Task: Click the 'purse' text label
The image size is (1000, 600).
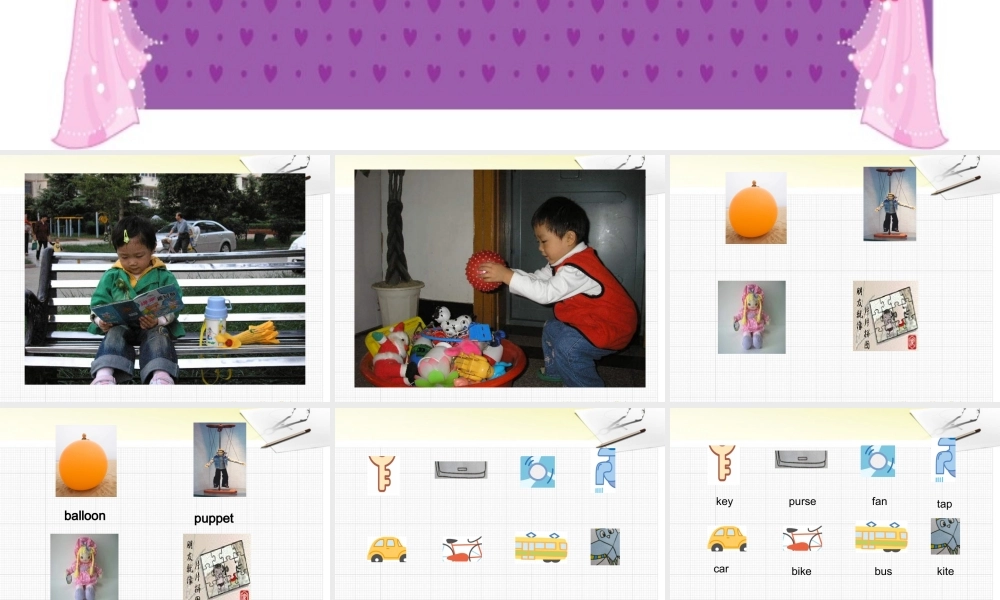Action: [x=802, y=502]
